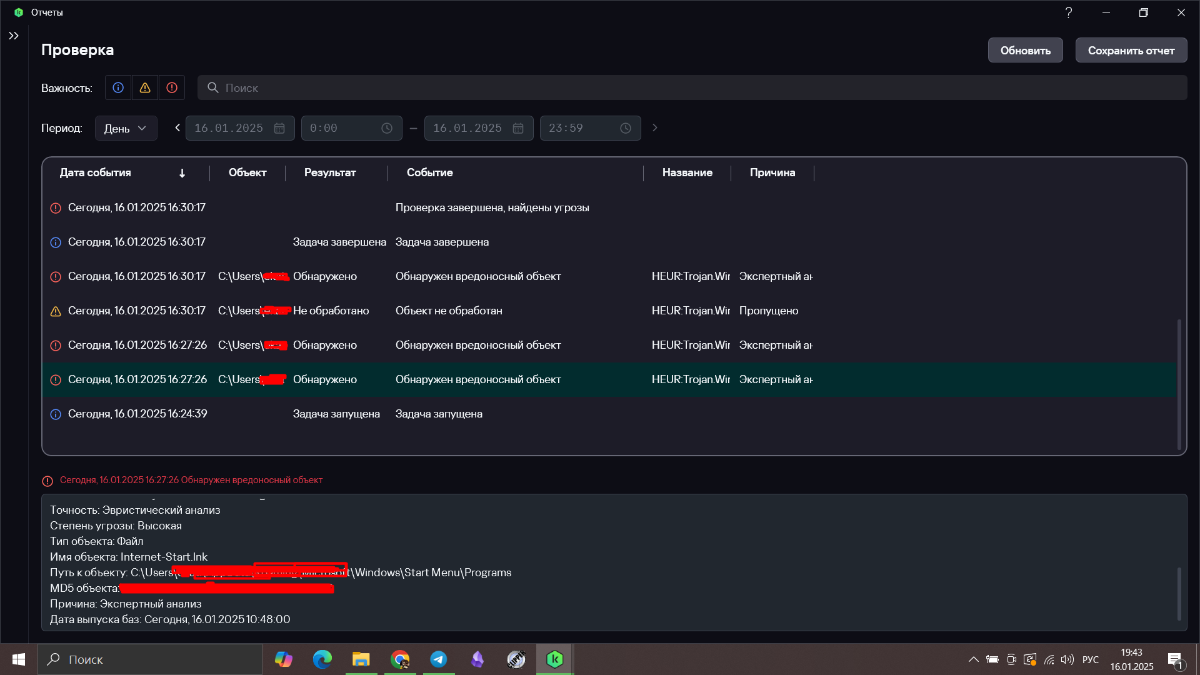Screen dimensions: 1200x675
Task: Go to the previous period with left chevron
Action: click(177, 128)
